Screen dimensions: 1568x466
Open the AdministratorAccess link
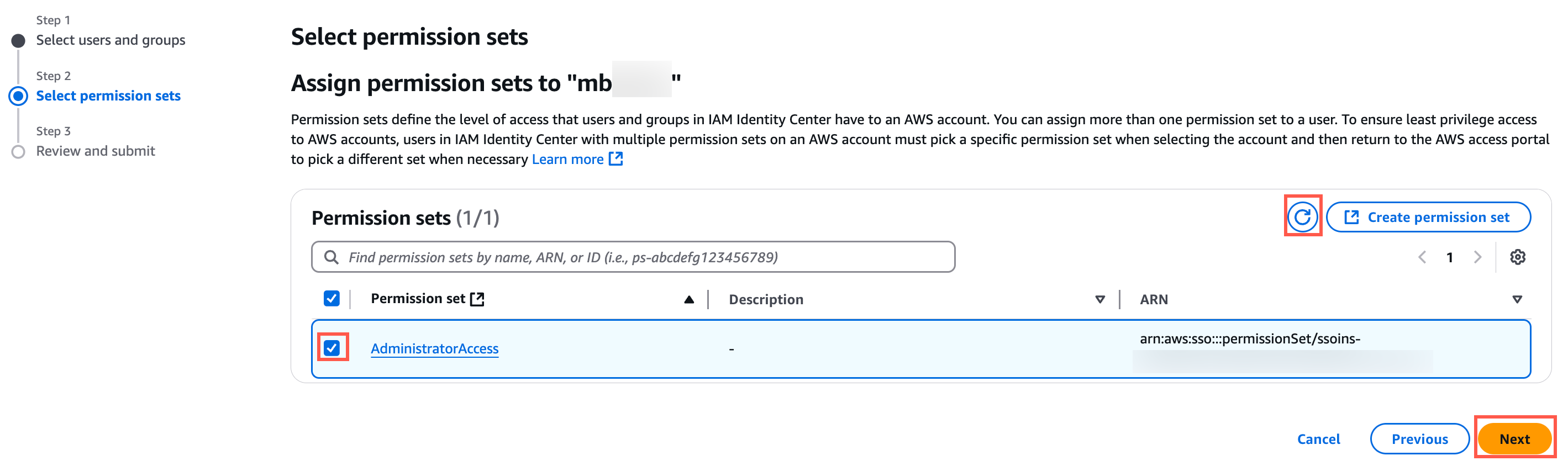[x=435, y=348]
